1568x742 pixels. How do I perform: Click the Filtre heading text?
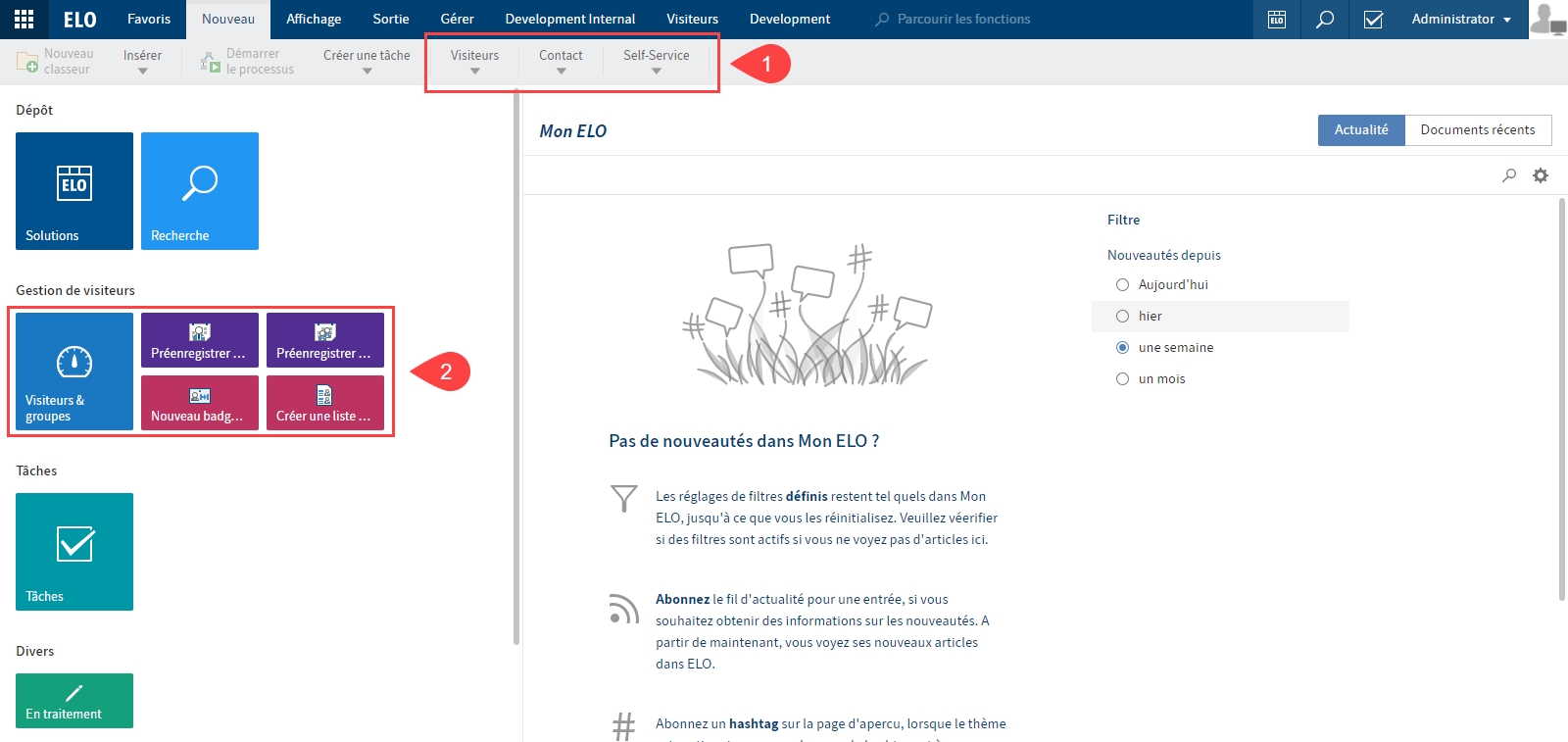[x=1124, y=220]
